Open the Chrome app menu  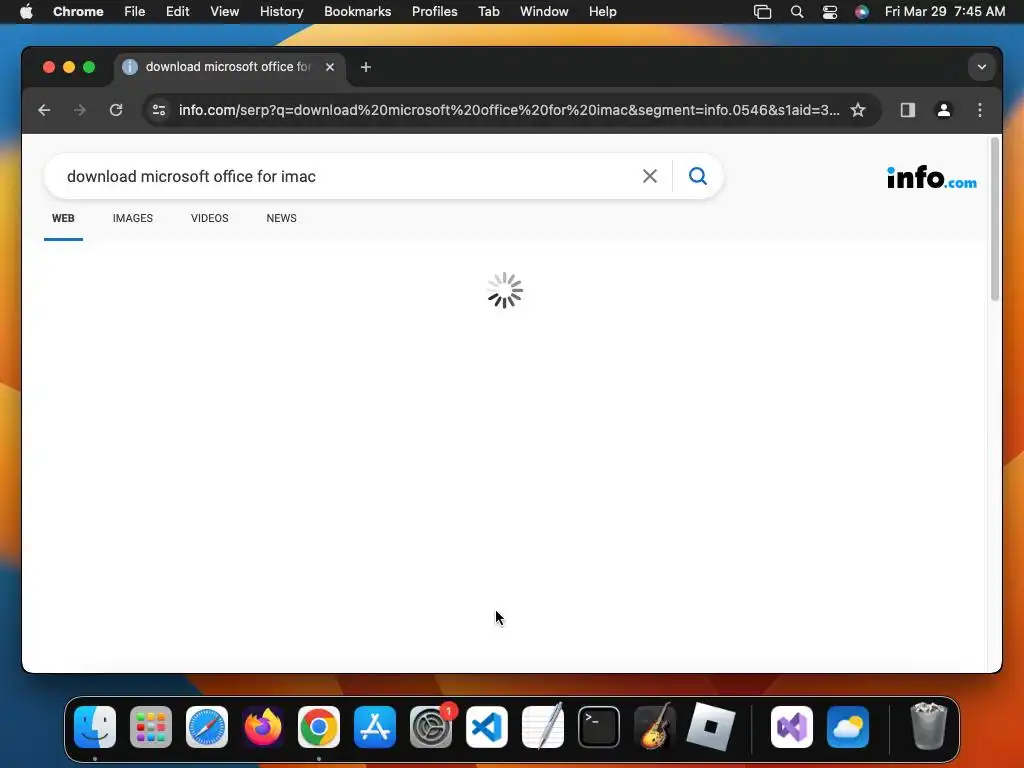[78, 12]
